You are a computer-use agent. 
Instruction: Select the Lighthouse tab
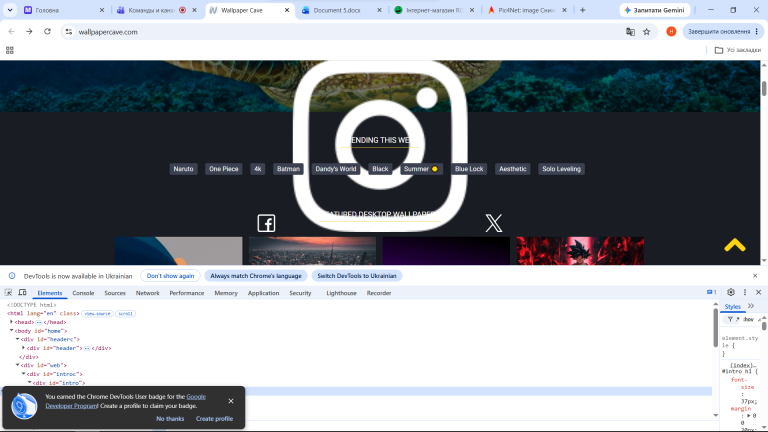pyautogui.click(x=341, y=293)
